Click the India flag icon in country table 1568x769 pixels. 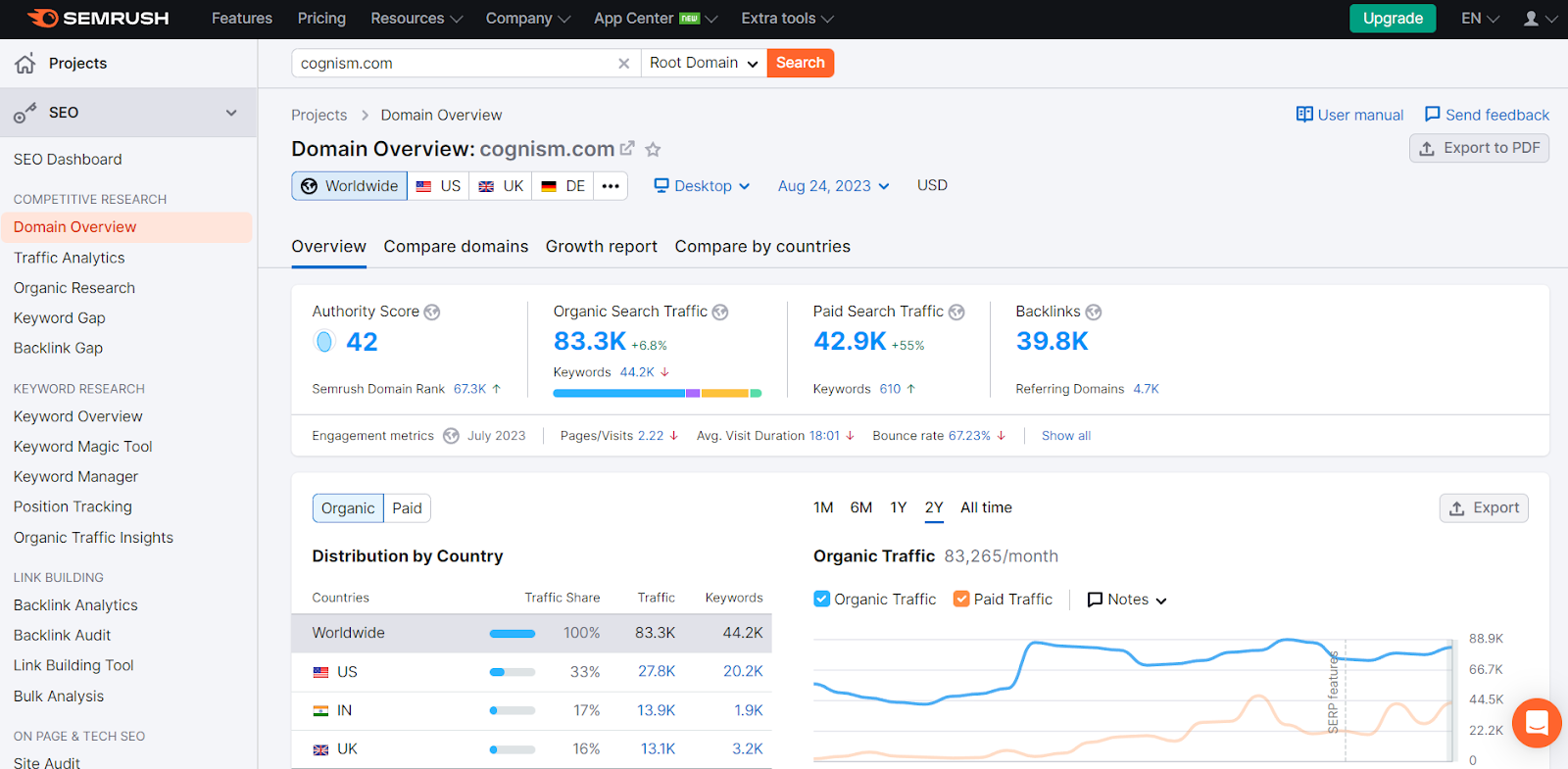320,710
